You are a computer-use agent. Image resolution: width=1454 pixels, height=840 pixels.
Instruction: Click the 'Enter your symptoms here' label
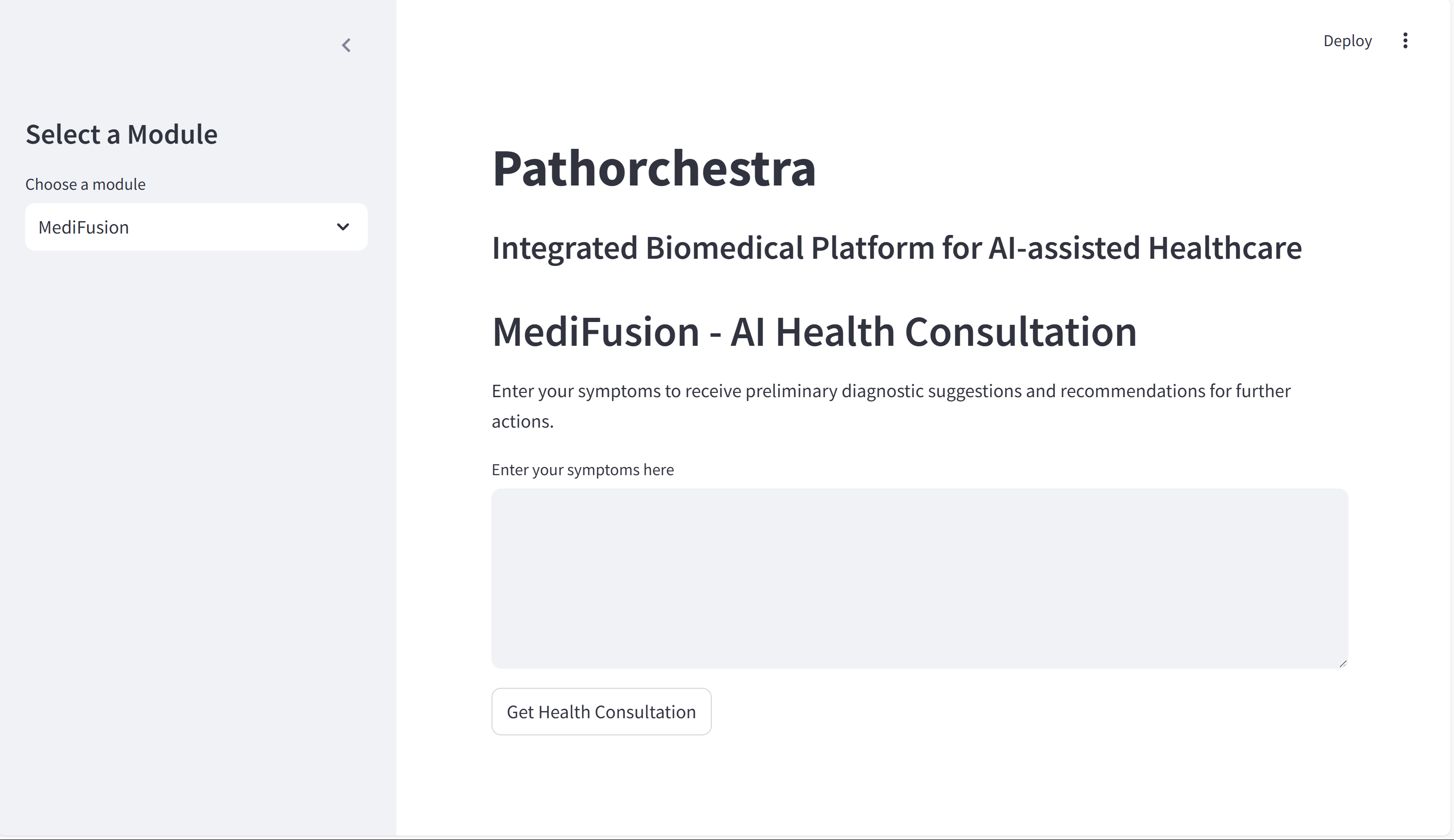[x=582, y=469]
